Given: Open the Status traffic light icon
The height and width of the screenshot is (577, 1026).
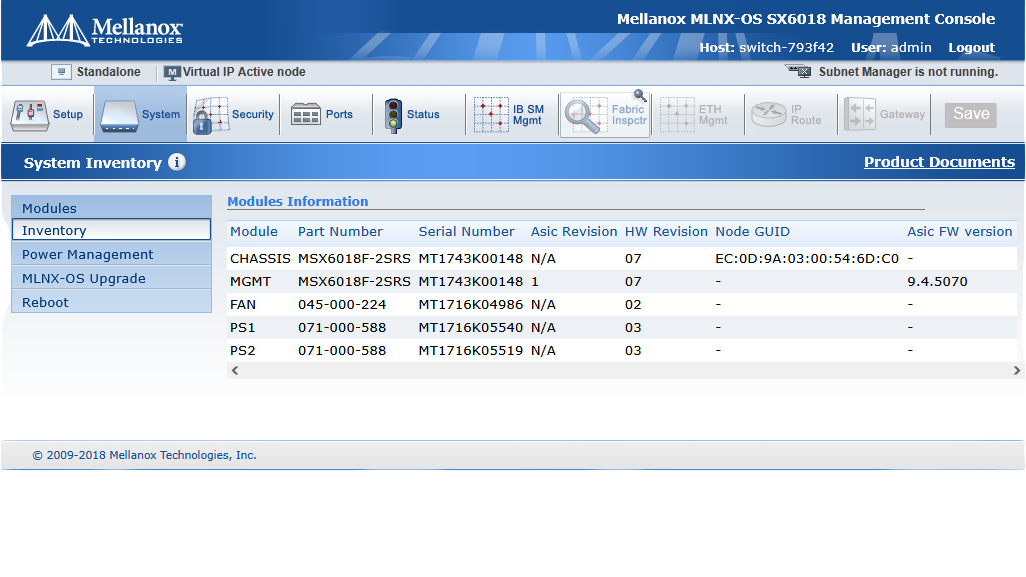Looking at the screenshot, I should point(393,116).
